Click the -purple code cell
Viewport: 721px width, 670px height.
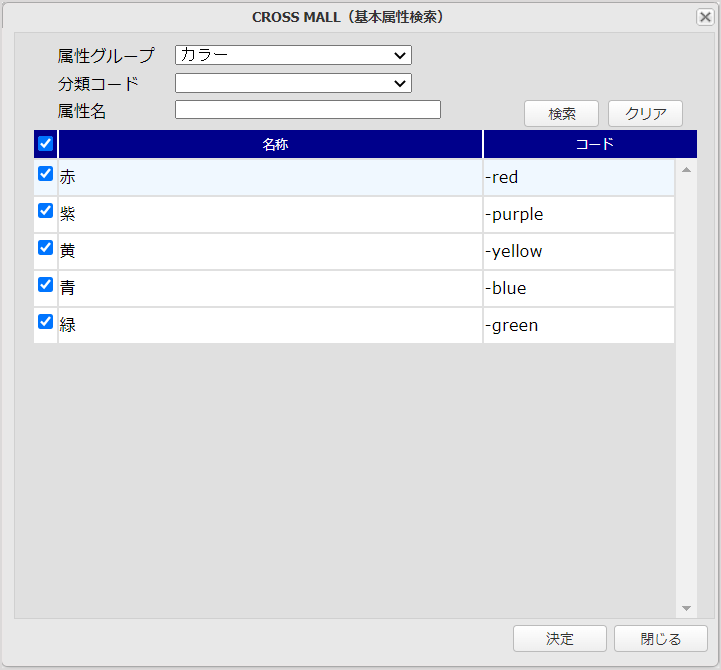(x=579, y=214)
